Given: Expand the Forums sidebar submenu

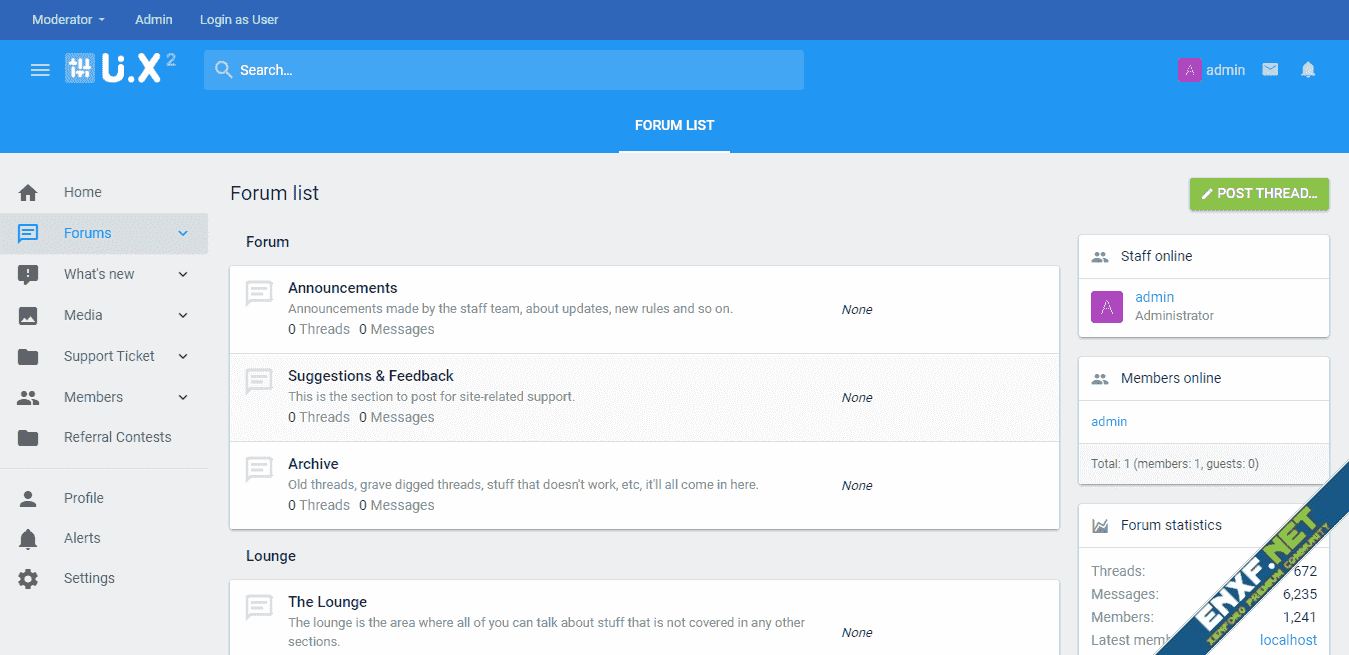Looking at the screenshot, I should (183, 234).
